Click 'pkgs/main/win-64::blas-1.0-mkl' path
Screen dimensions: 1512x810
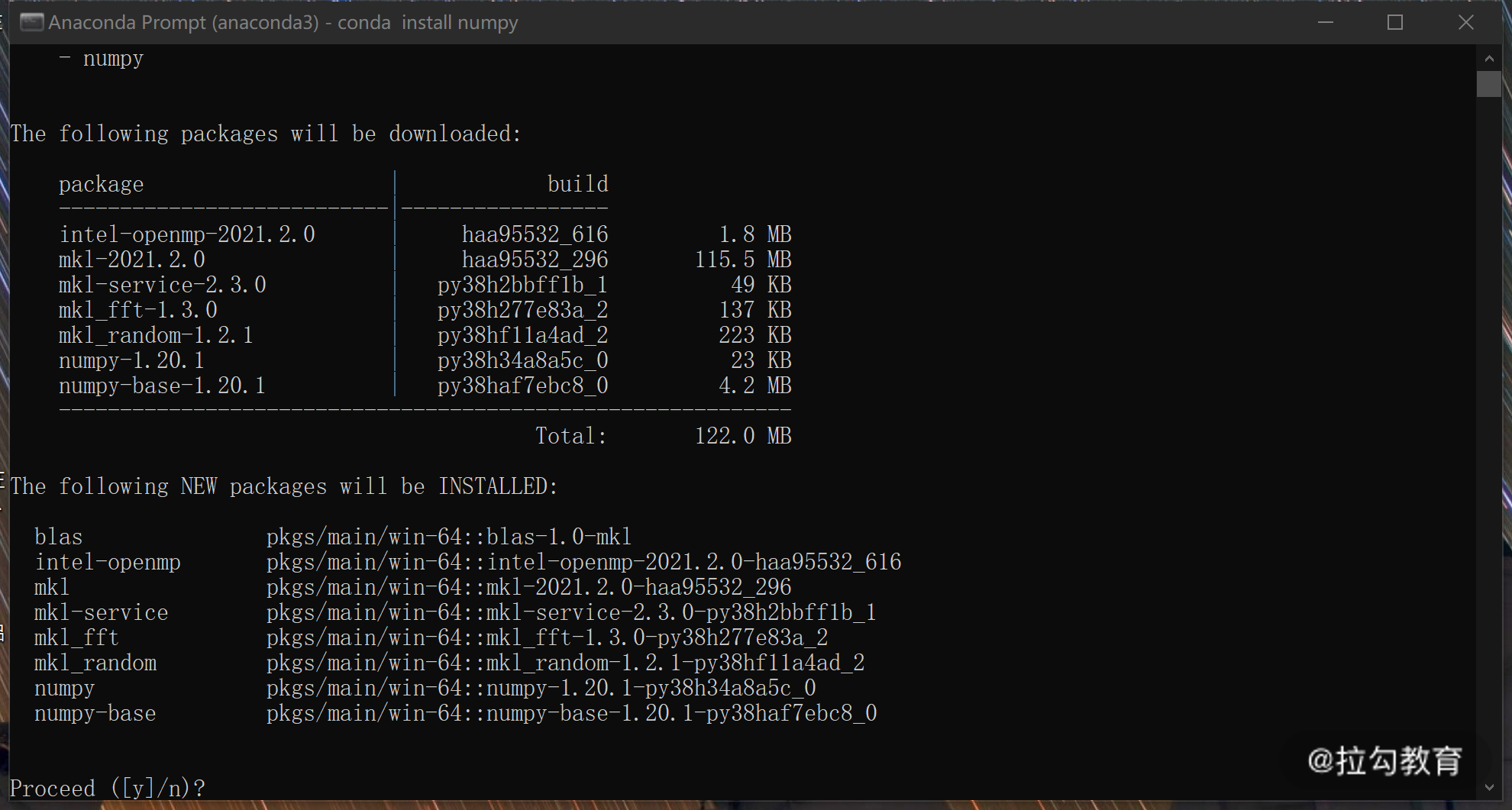449,537
